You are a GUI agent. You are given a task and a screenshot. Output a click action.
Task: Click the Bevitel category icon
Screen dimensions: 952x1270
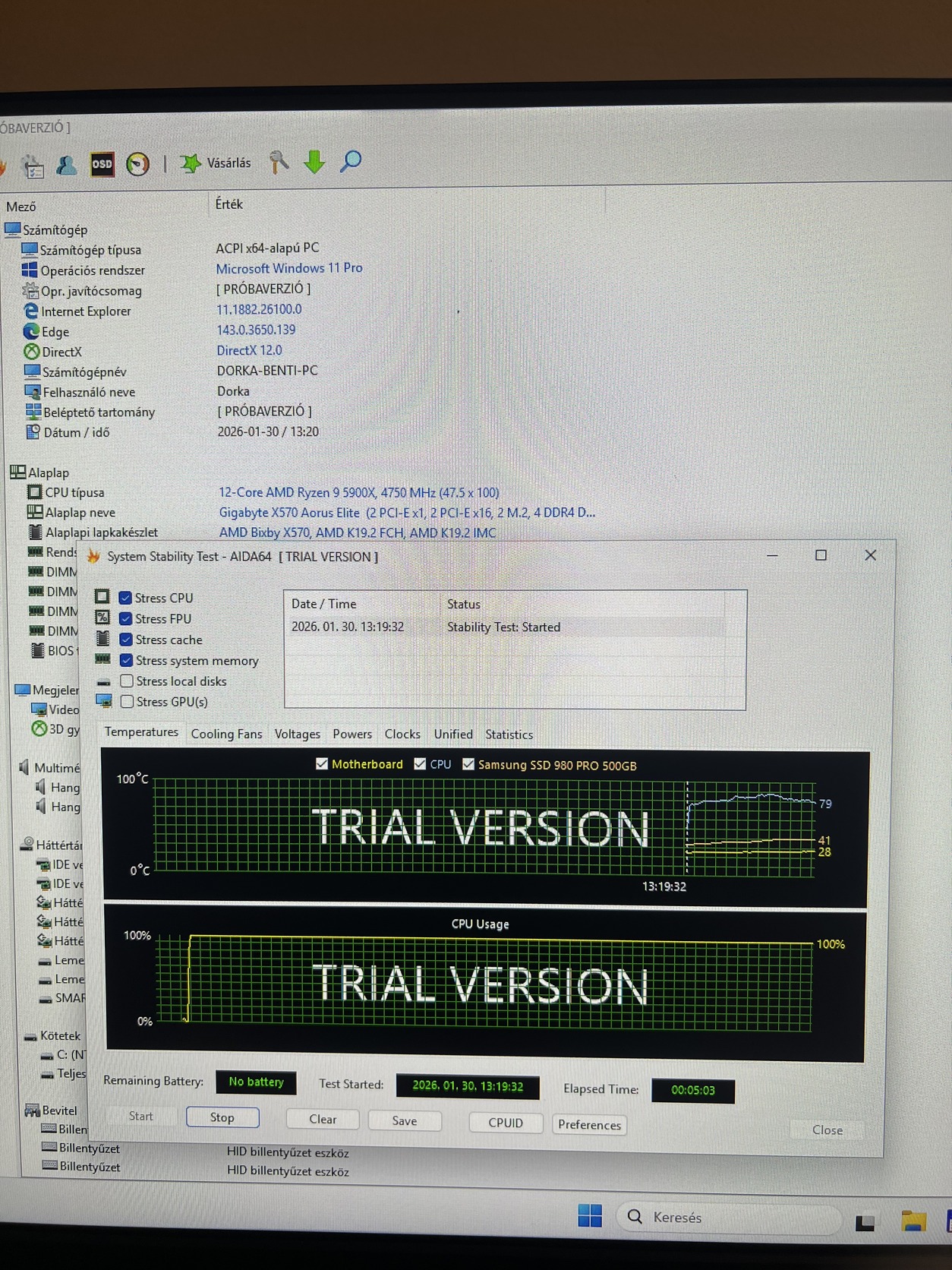(x=32, y=1110)
